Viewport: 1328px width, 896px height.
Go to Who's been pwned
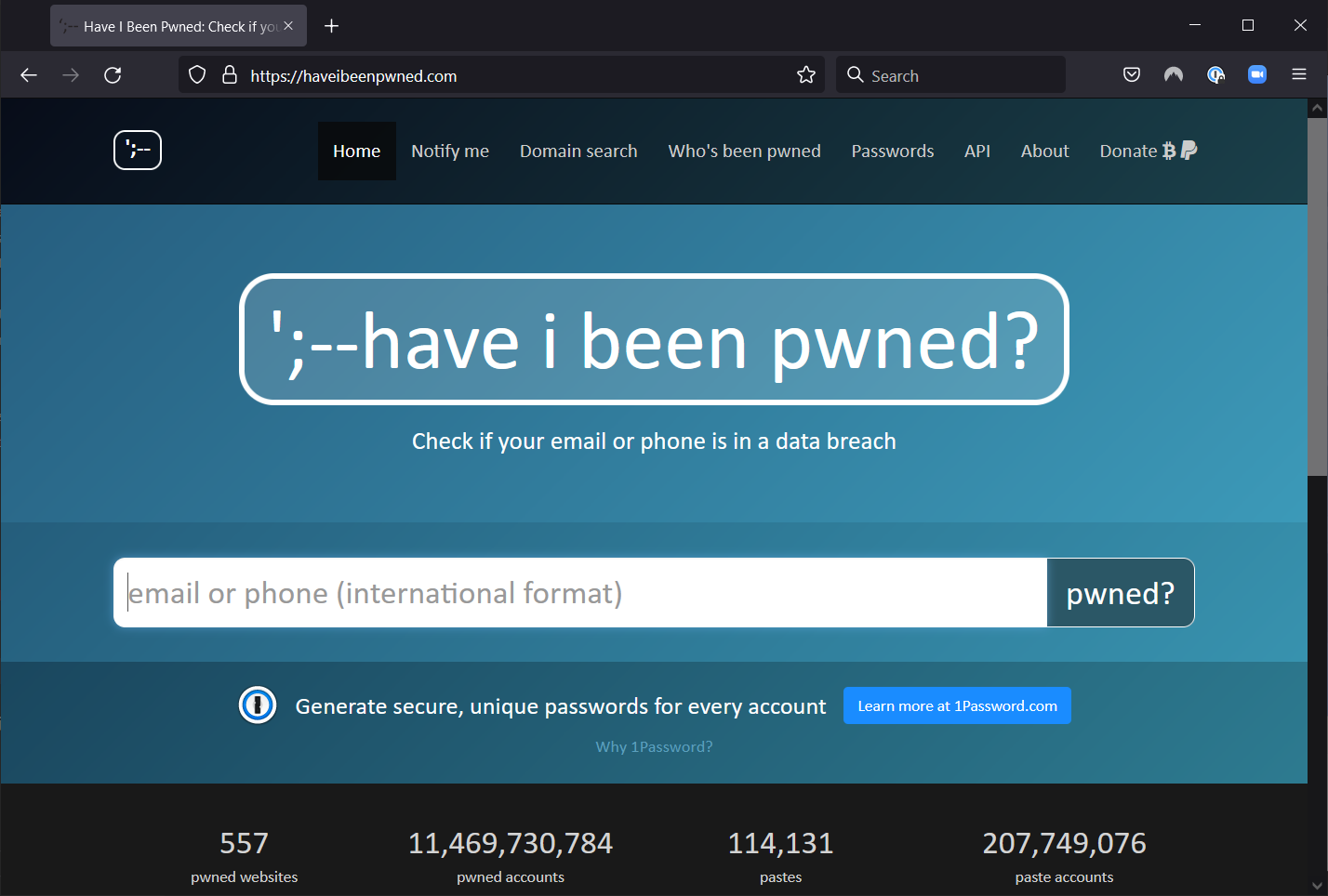(x=744, y=151)
